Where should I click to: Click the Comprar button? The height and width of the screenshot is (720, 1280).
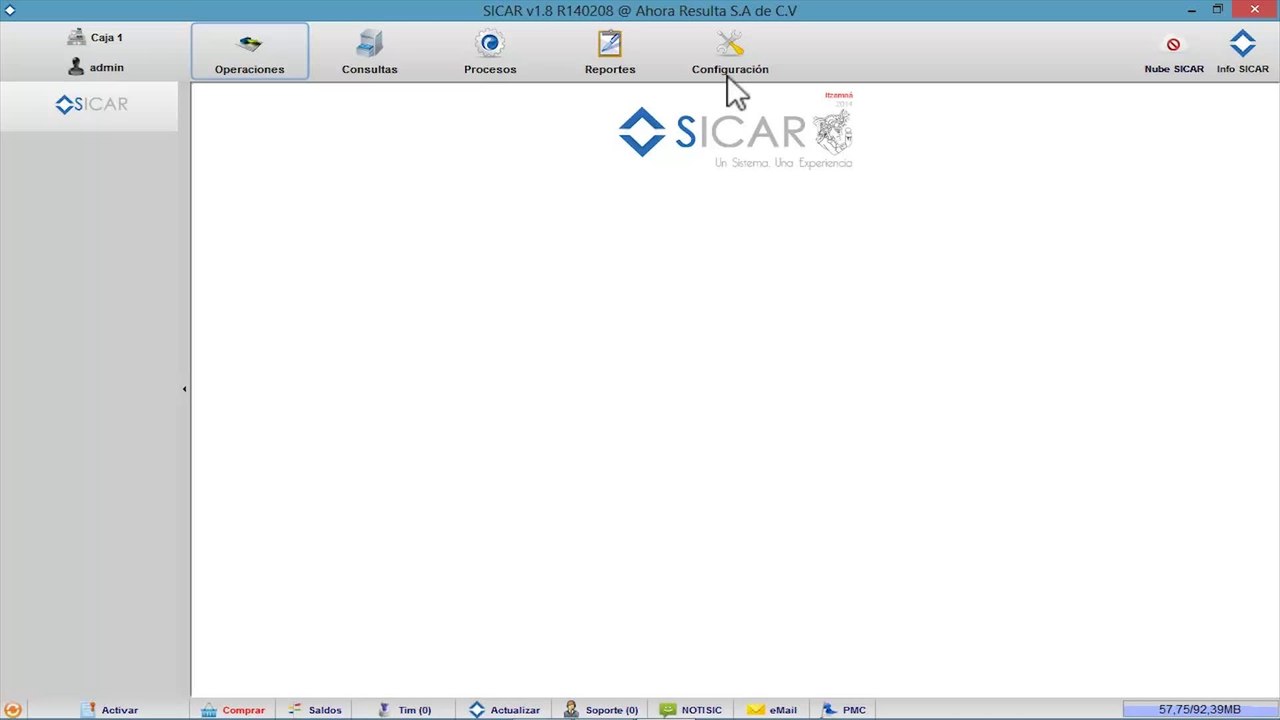point(232,709)
